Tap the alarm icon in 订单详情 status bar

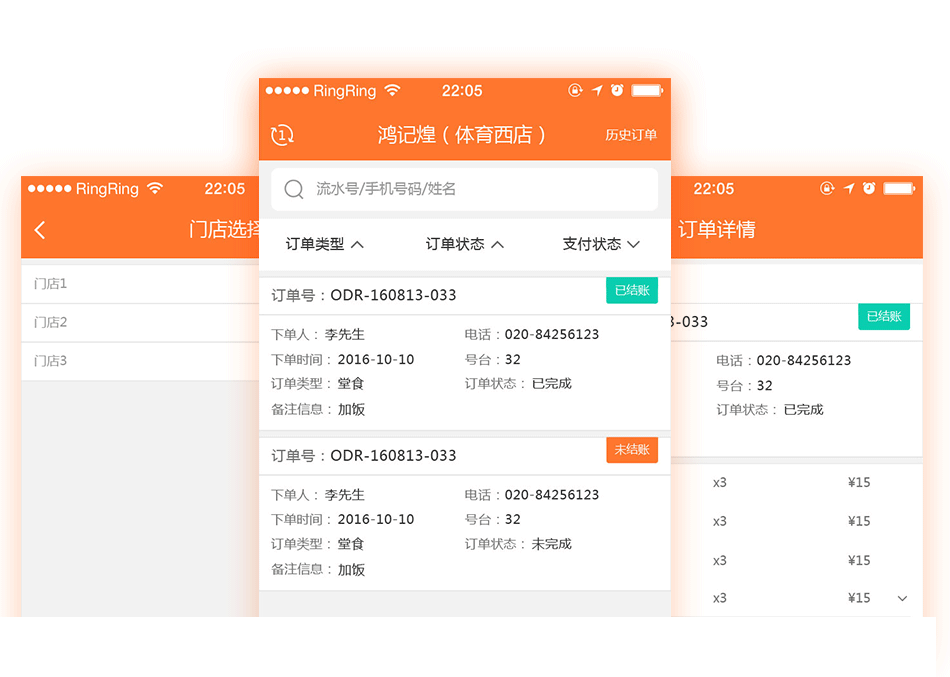869,188
